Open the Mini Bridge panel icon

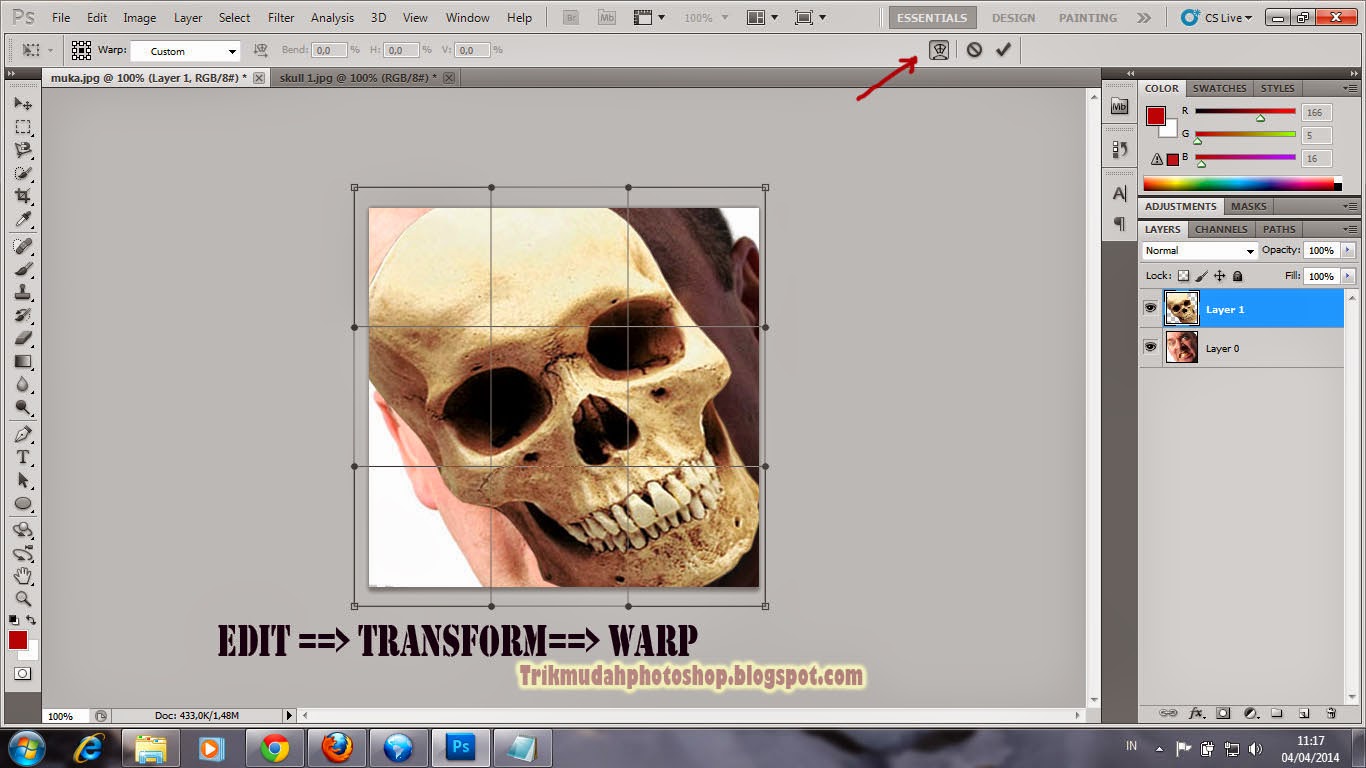(x=1120, y=106)
